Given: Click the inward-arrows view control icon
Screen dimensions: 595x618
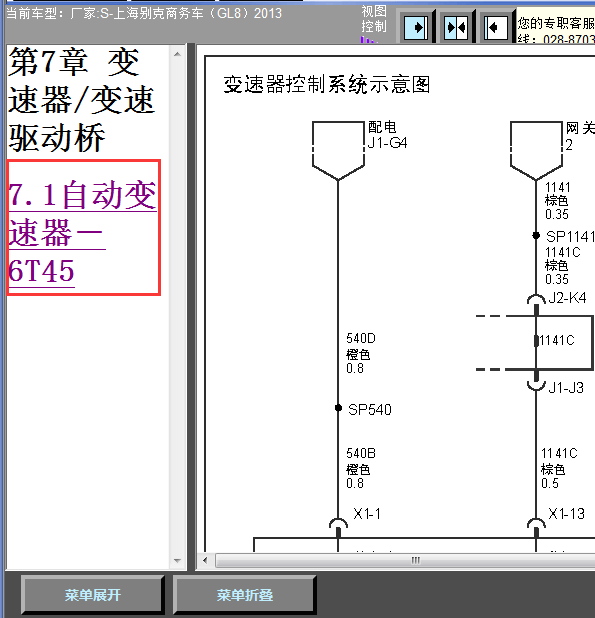Looking at the screenshot, I should (x=456, y=27).
